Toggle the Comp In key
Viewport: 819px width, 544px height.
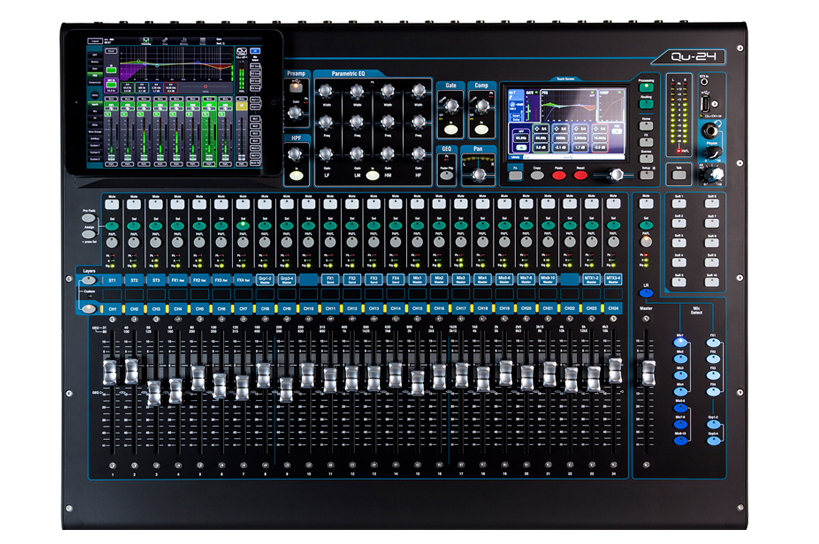tap(482, 129)
